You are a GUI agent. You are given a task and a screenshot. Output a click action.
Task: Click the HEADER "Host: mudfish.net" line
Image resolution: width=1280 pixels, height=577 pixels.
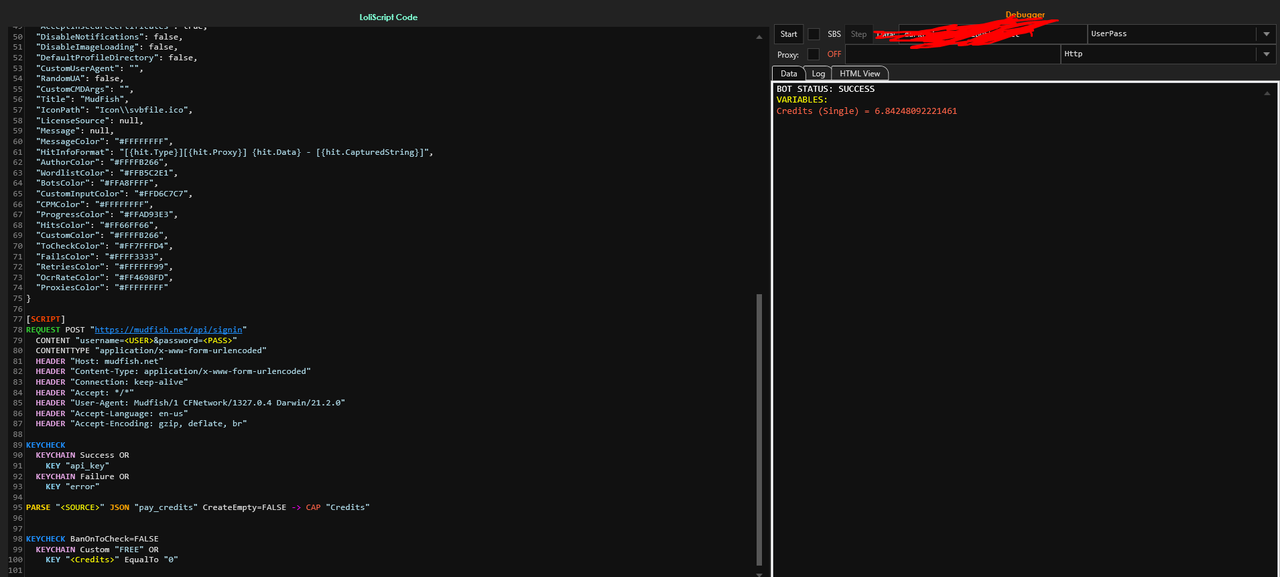point(100,361)
